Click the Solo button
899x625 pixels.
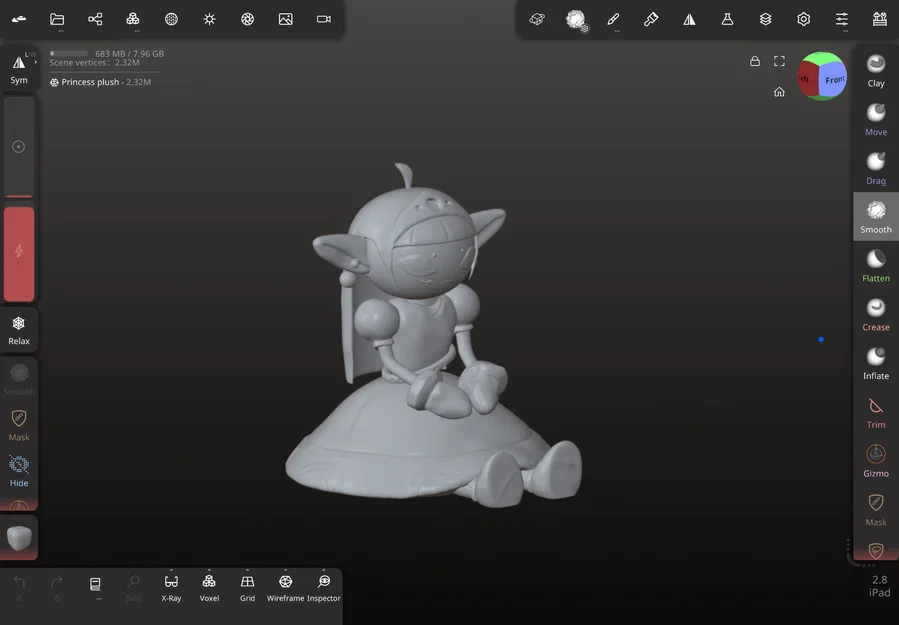coord(133,588)
